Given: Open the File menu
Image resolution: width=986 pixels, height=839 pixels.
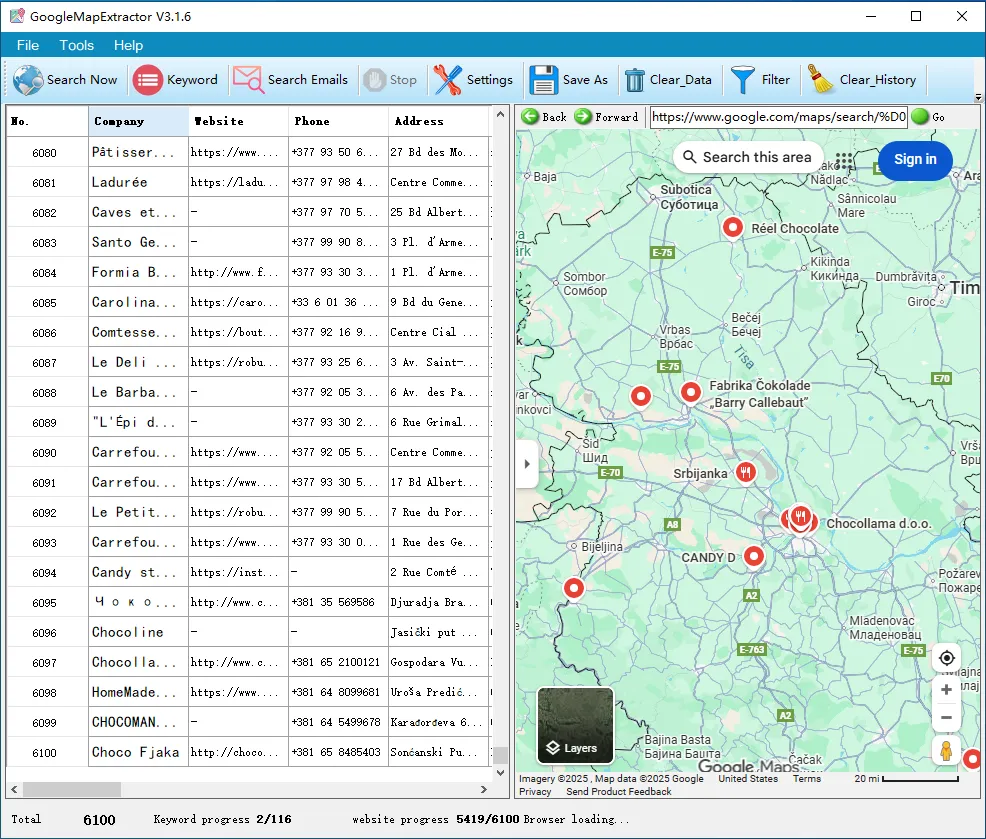Looking at the screenshot, I should pyautogui.click(x=27, y=45).
